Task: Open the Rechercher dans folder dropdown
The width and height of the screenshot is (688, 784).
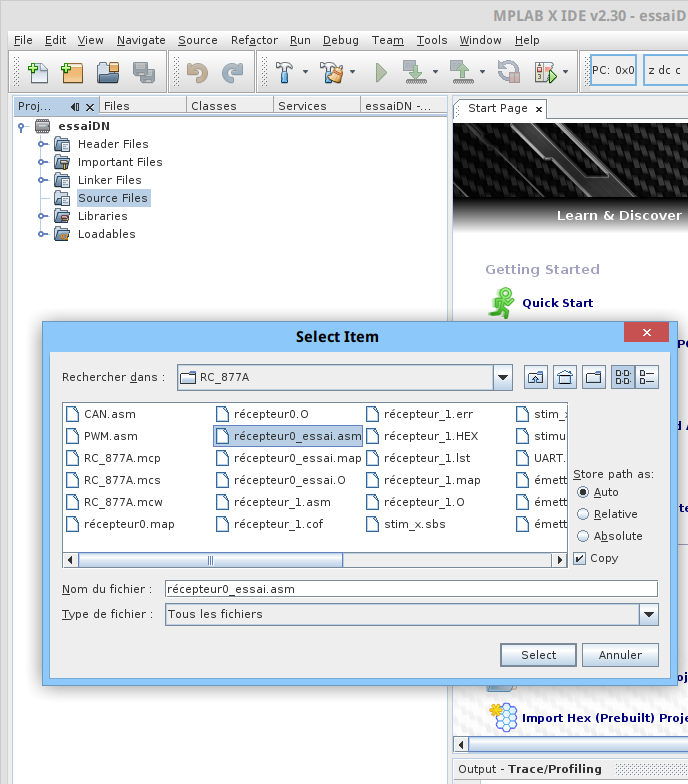Action: 503,378
